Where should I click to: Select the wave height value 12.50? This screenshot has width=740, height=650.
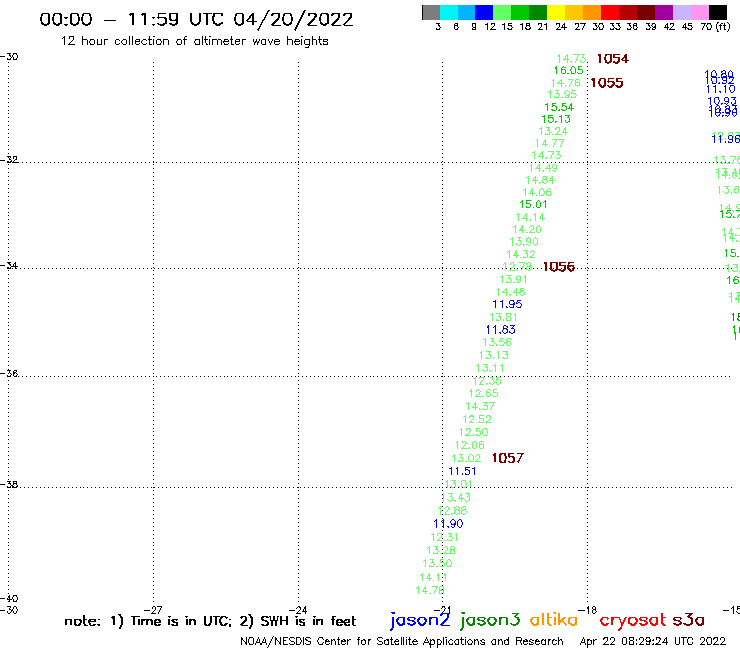point(473,432)
